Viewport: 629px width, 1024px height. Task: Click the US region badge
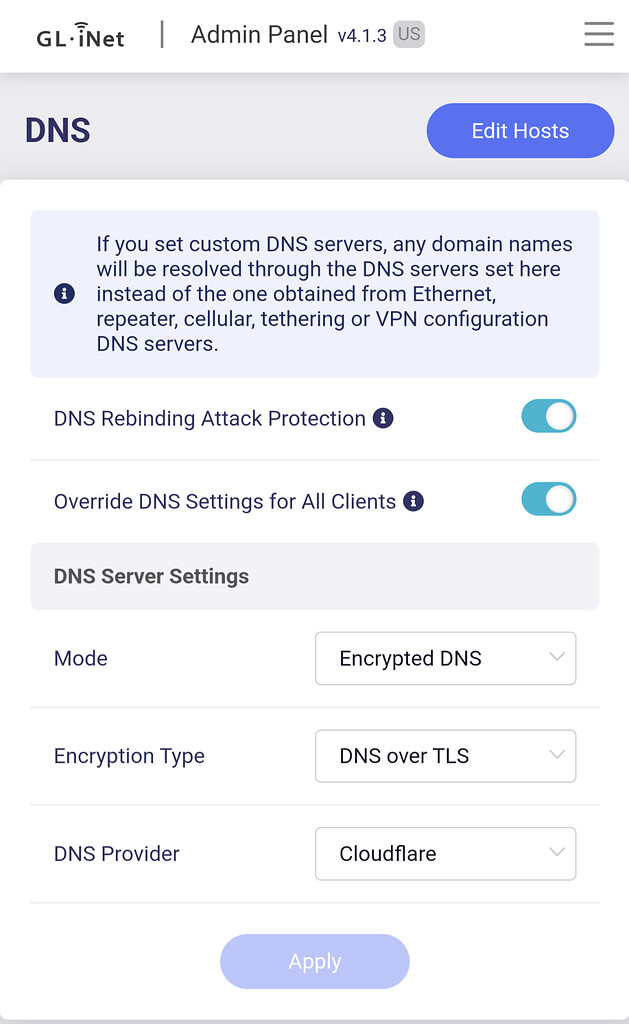[x=409, y=34]
